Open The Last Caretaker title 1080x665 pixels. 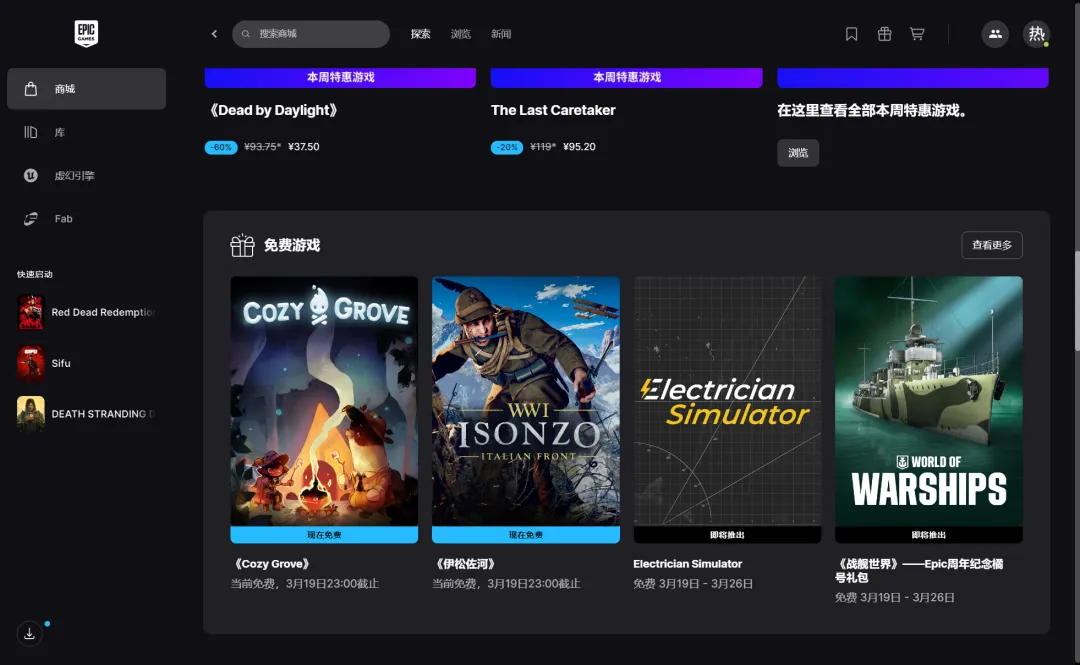553,110
